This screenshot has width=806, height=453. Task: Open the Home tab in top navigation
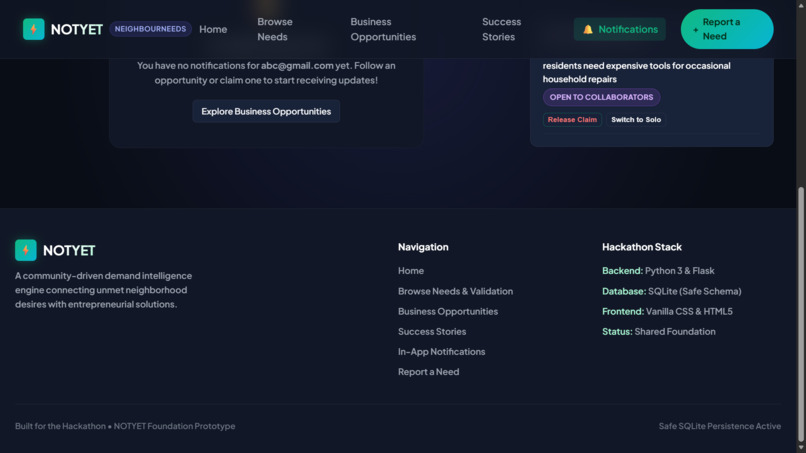pyautogui.click(x=213, y=29)
